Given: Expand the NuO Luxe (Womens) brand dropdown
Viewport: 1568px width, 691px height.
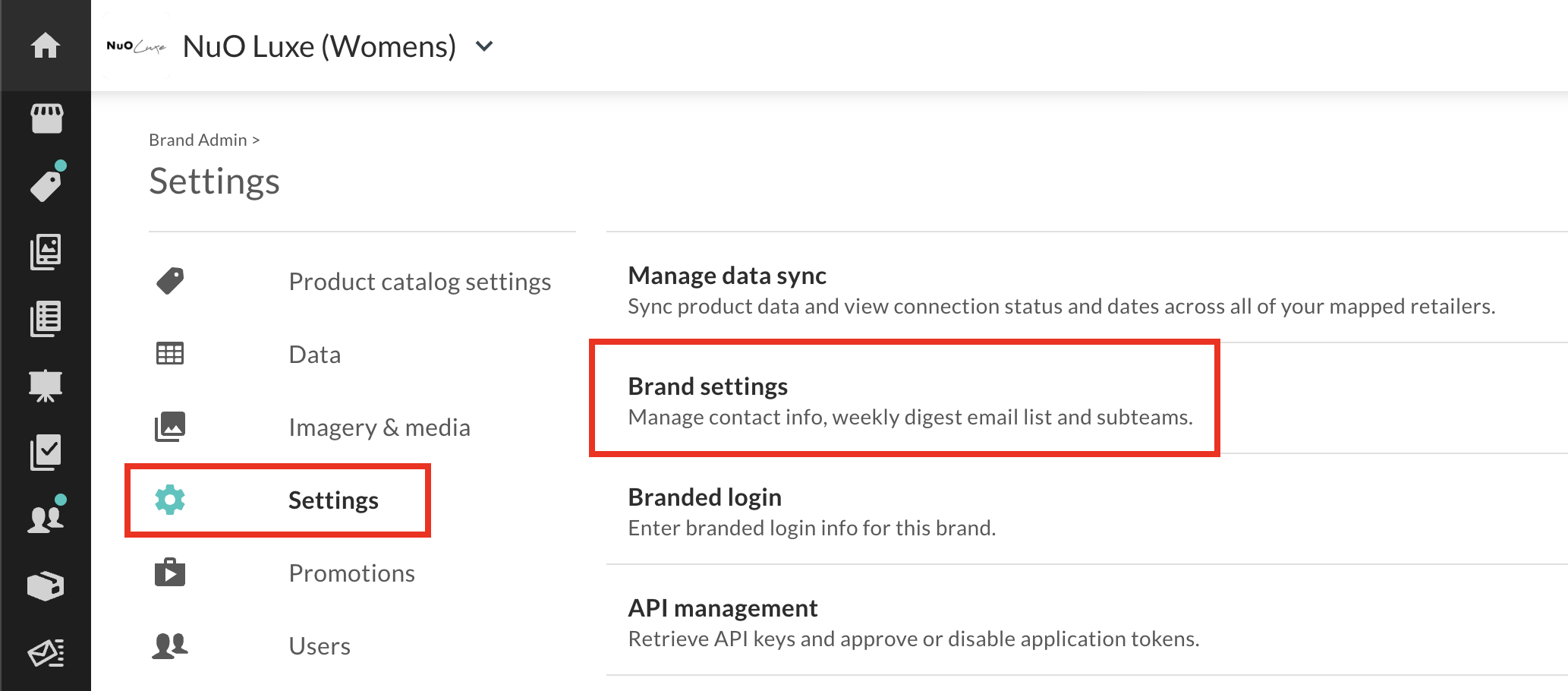Looking at the screenshot, I should click(x=484, y=47).
